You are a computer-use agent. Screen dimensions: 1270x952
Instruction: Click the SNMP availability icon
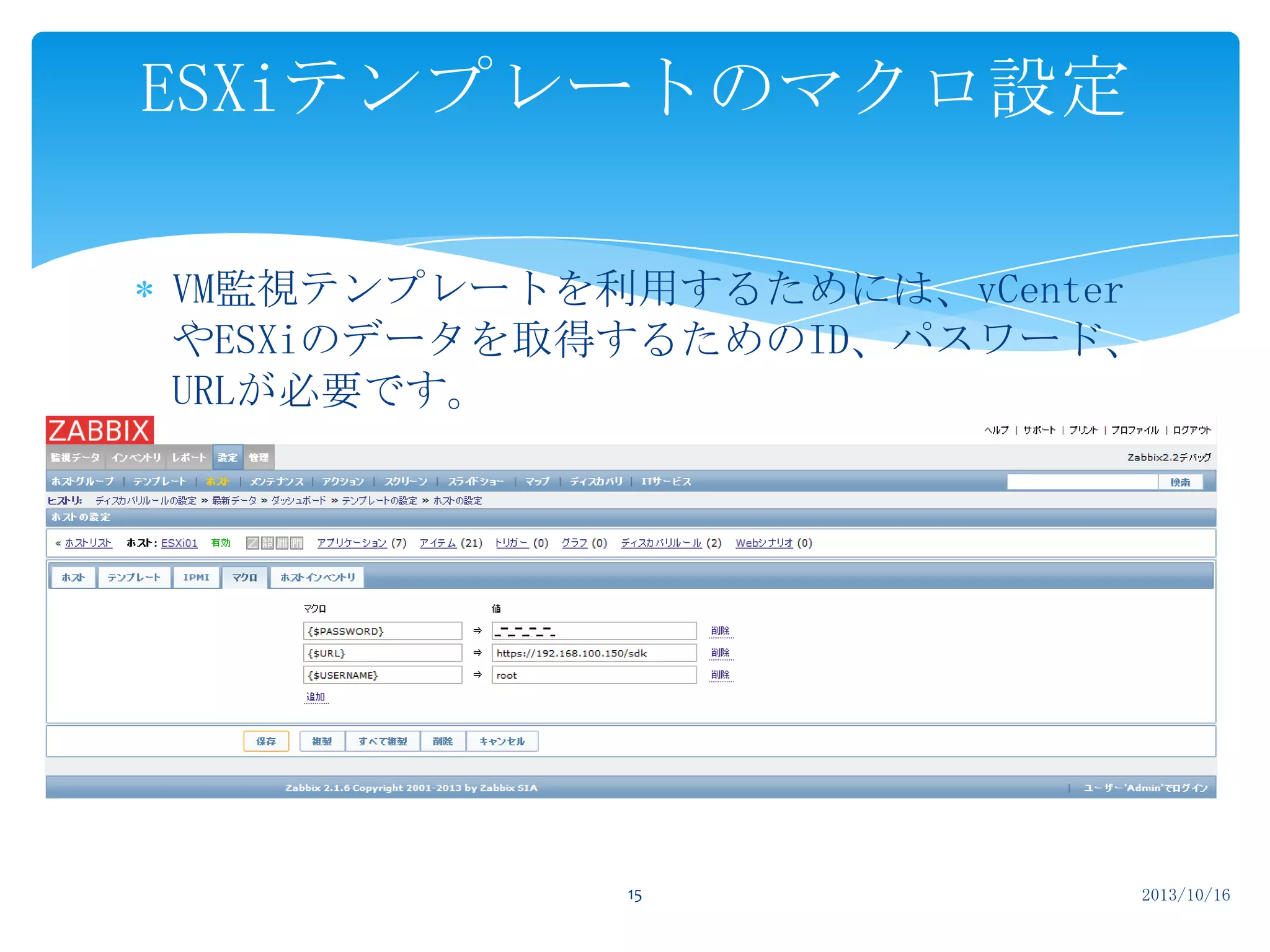coord(267,543)
